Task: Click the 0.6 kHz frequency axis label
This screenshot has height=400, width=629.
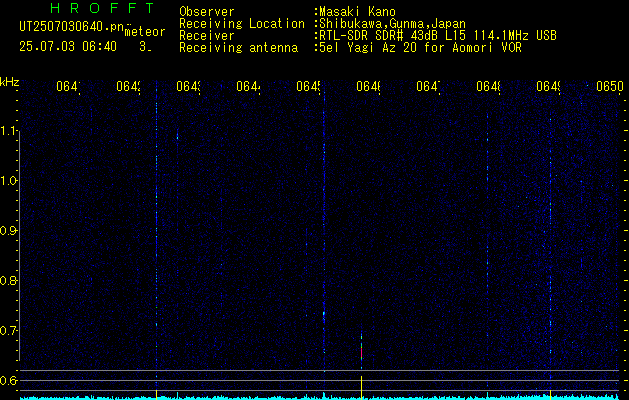Action: pos(8,380)
